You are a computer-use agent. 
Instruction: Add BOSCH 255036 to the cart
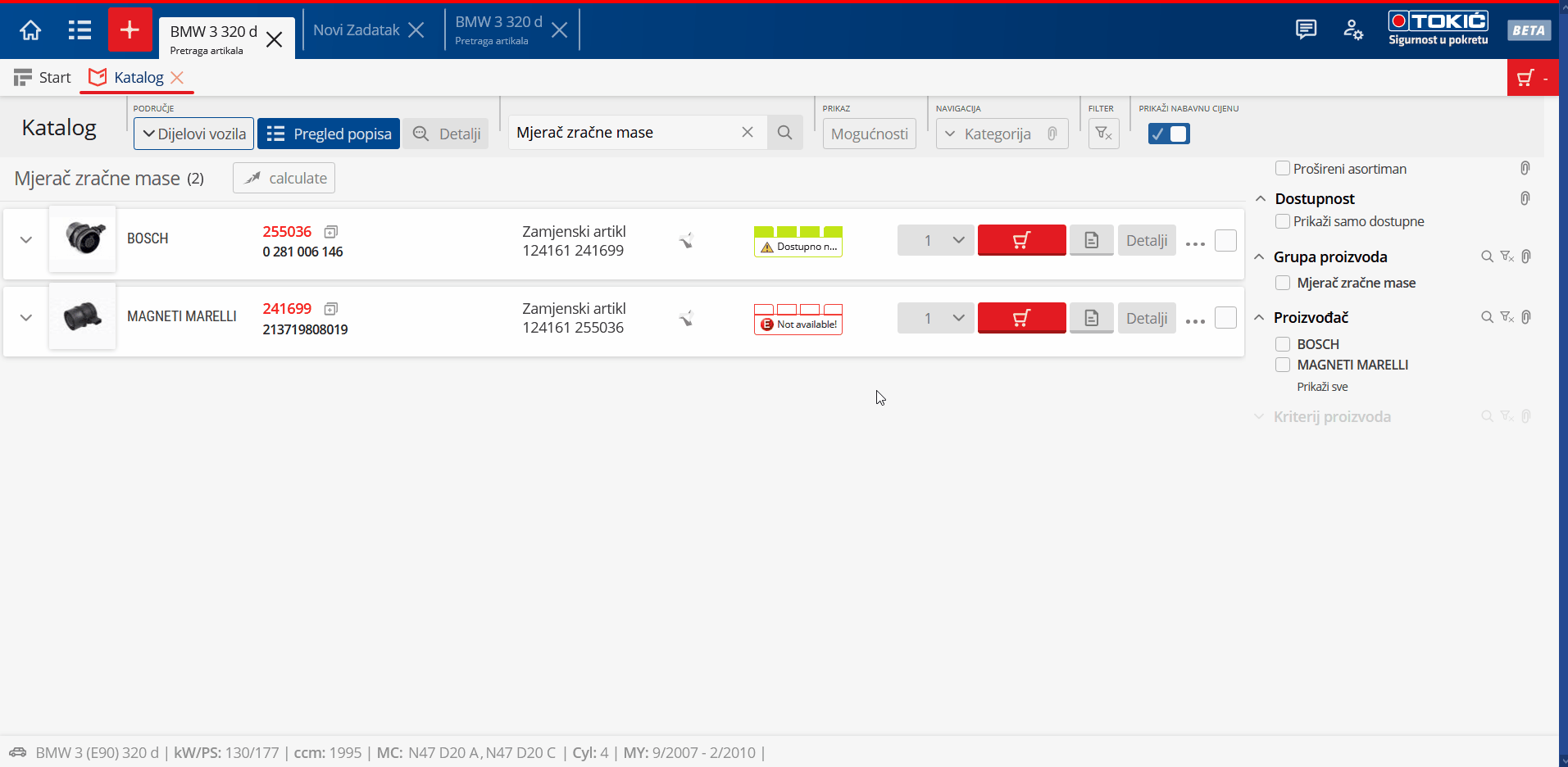click(1021, 240)
